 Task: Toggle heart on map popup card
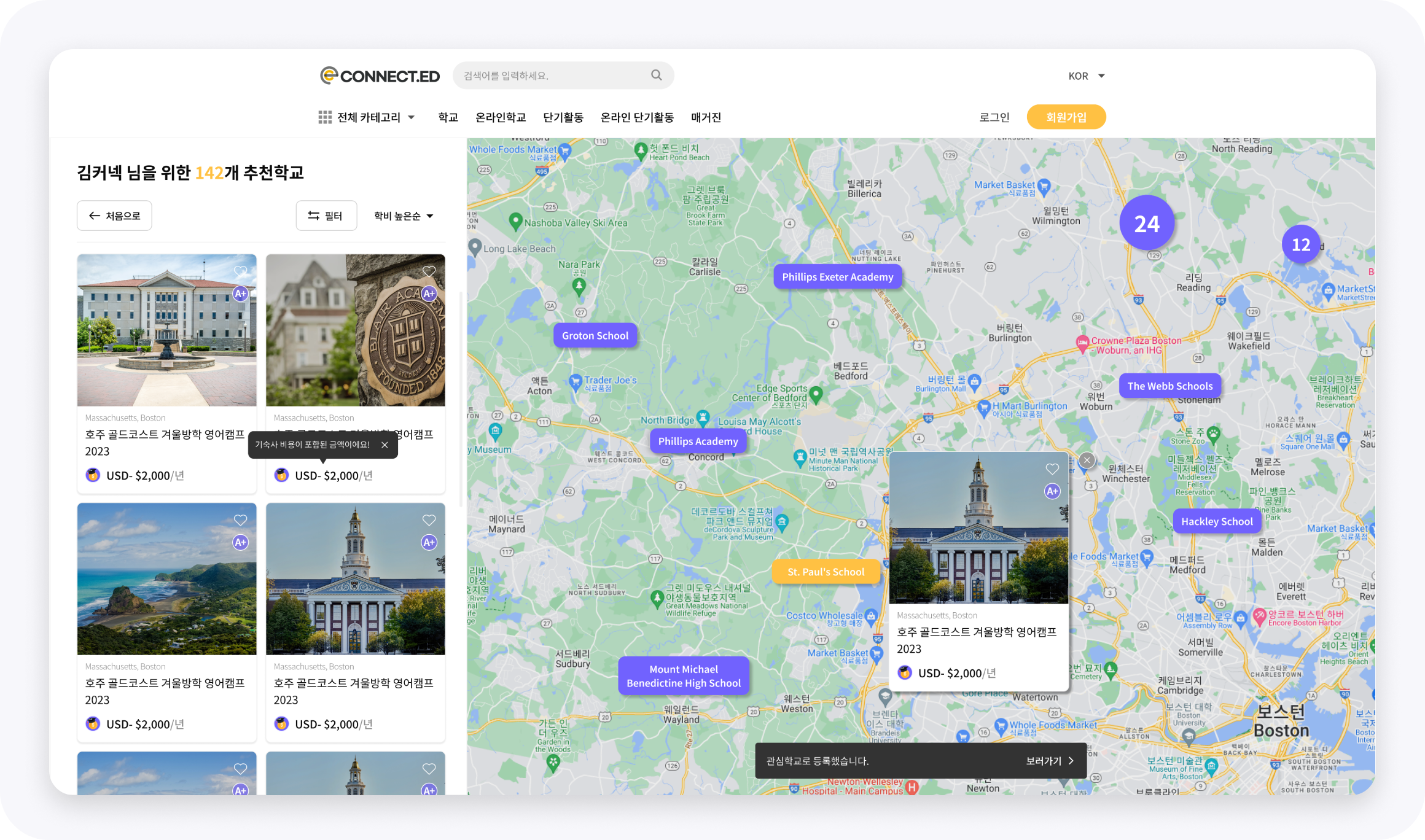click(x=1052, y=469)
